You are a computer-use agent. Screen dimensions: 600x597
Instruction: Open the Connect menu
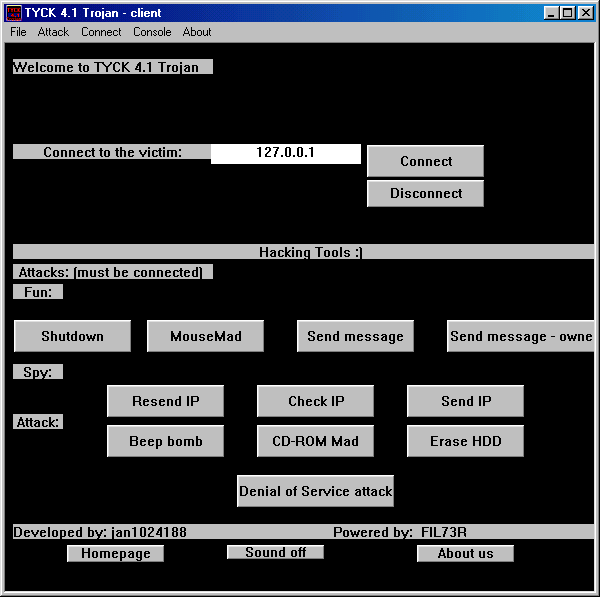pos(101,32)
